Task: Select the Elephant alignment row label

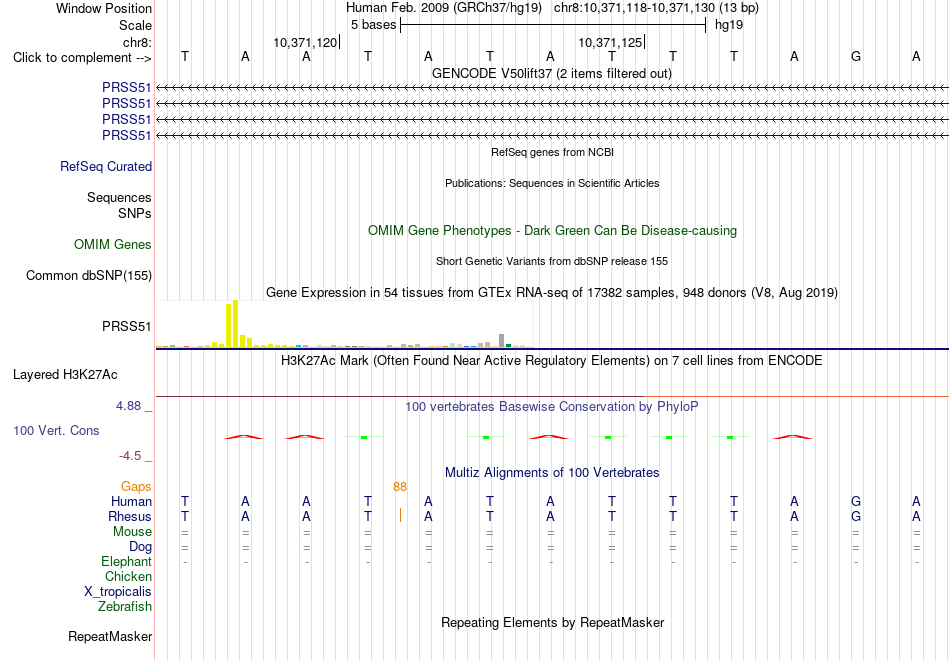Action: (x=126, y=562)
